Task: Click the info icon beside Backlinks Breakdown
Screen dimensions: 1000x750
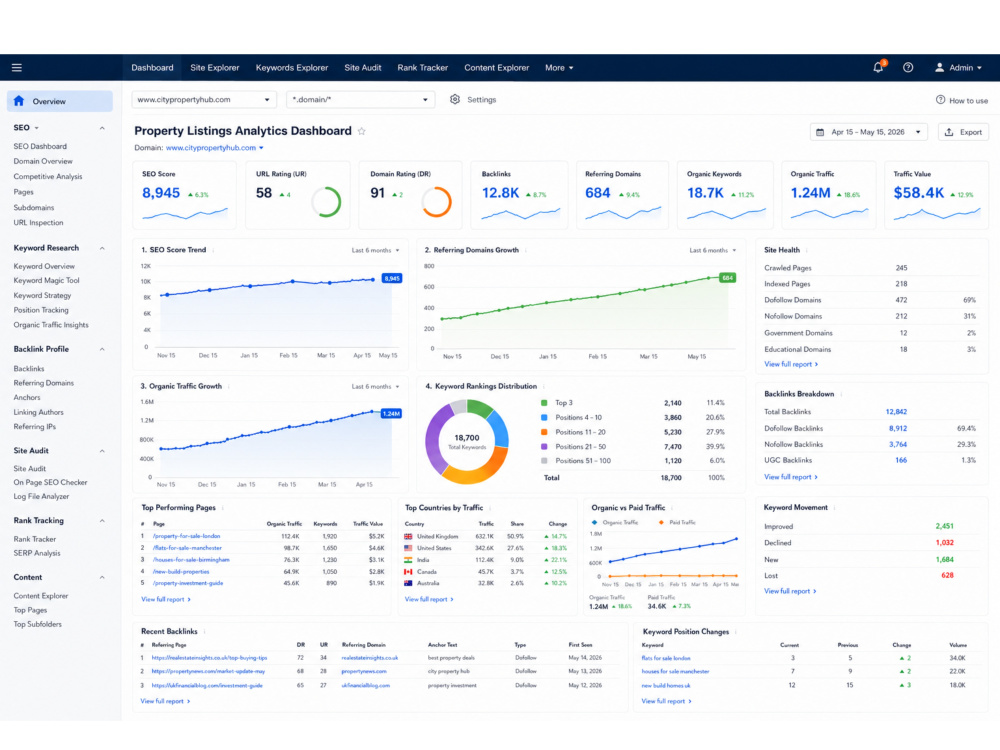Action: coord(841,394)
